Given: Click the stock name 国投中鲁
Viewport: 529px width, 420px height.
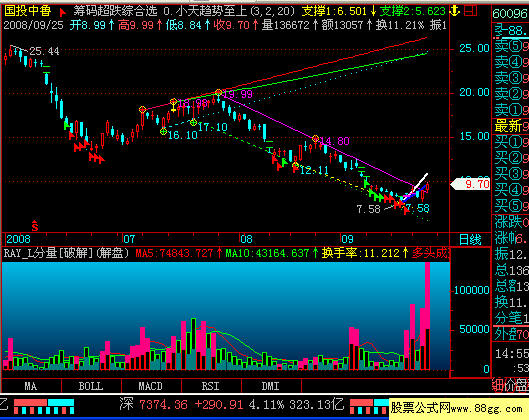Looking at the screenshot, I should tap(28, 11).
